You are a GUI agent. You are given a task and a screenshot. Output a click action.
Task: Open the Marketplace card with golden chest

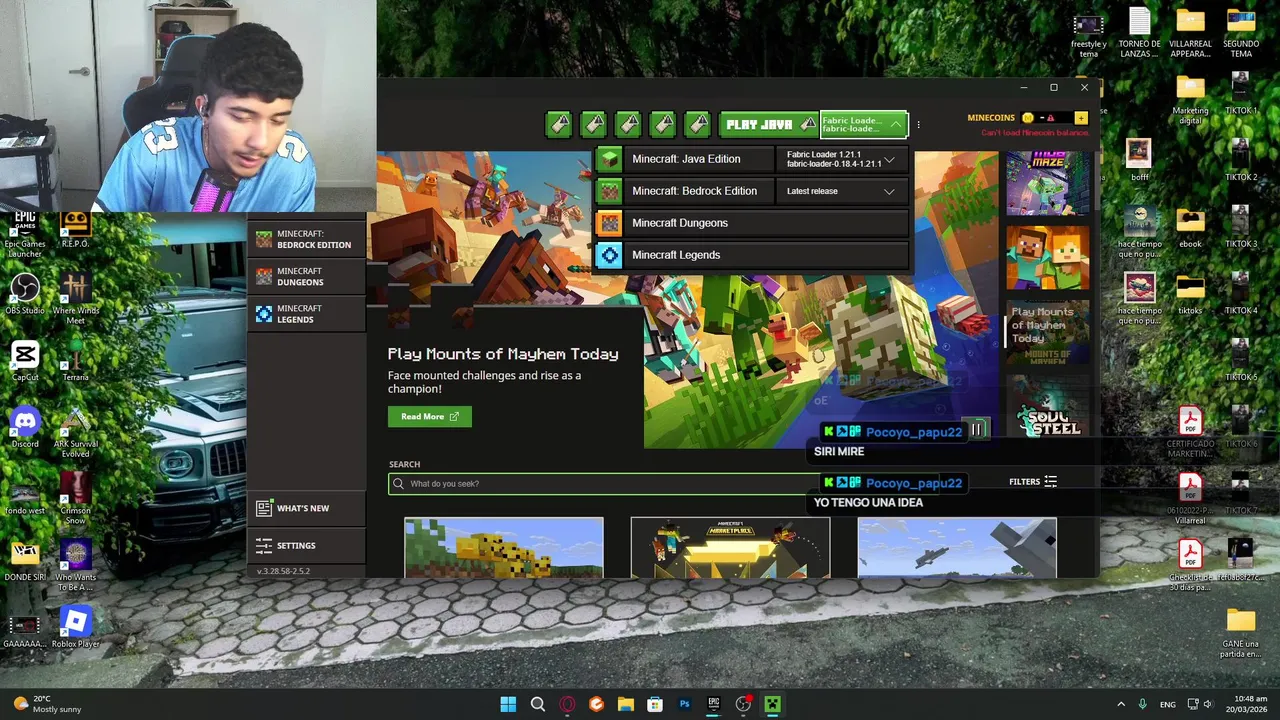[x=730, y=548]
